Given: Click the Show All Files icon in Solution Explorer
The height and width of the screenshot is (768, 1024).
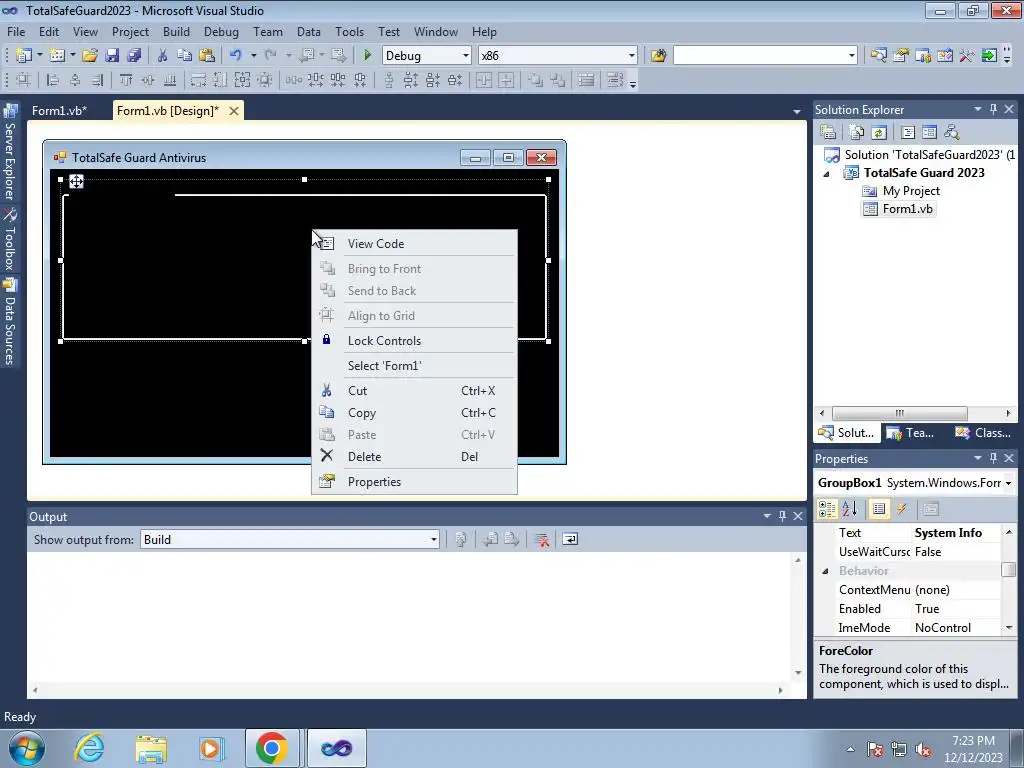Looking at the screenshot, I should pyautogui.click(x=857, y=132).
